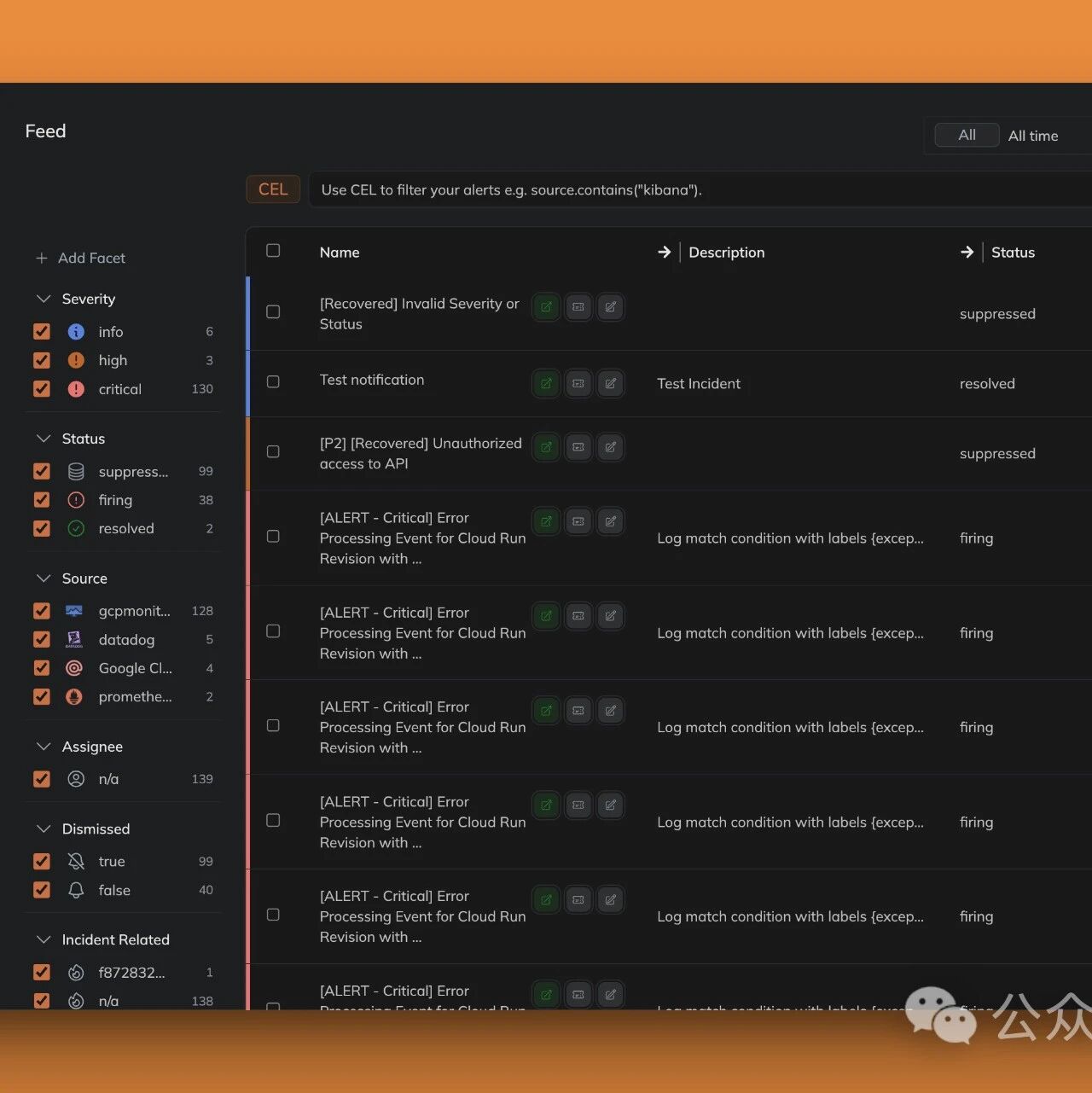Open the All time range selector
Screen dimensions: 1092x1093
(1033, 136)
